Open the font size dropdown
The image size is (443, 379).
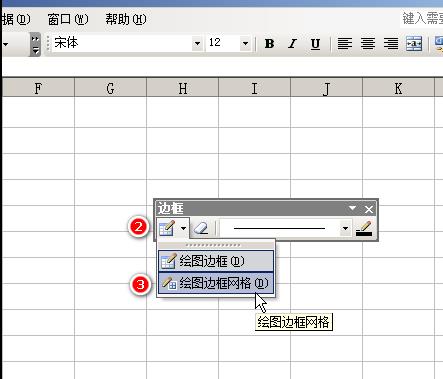246,43
